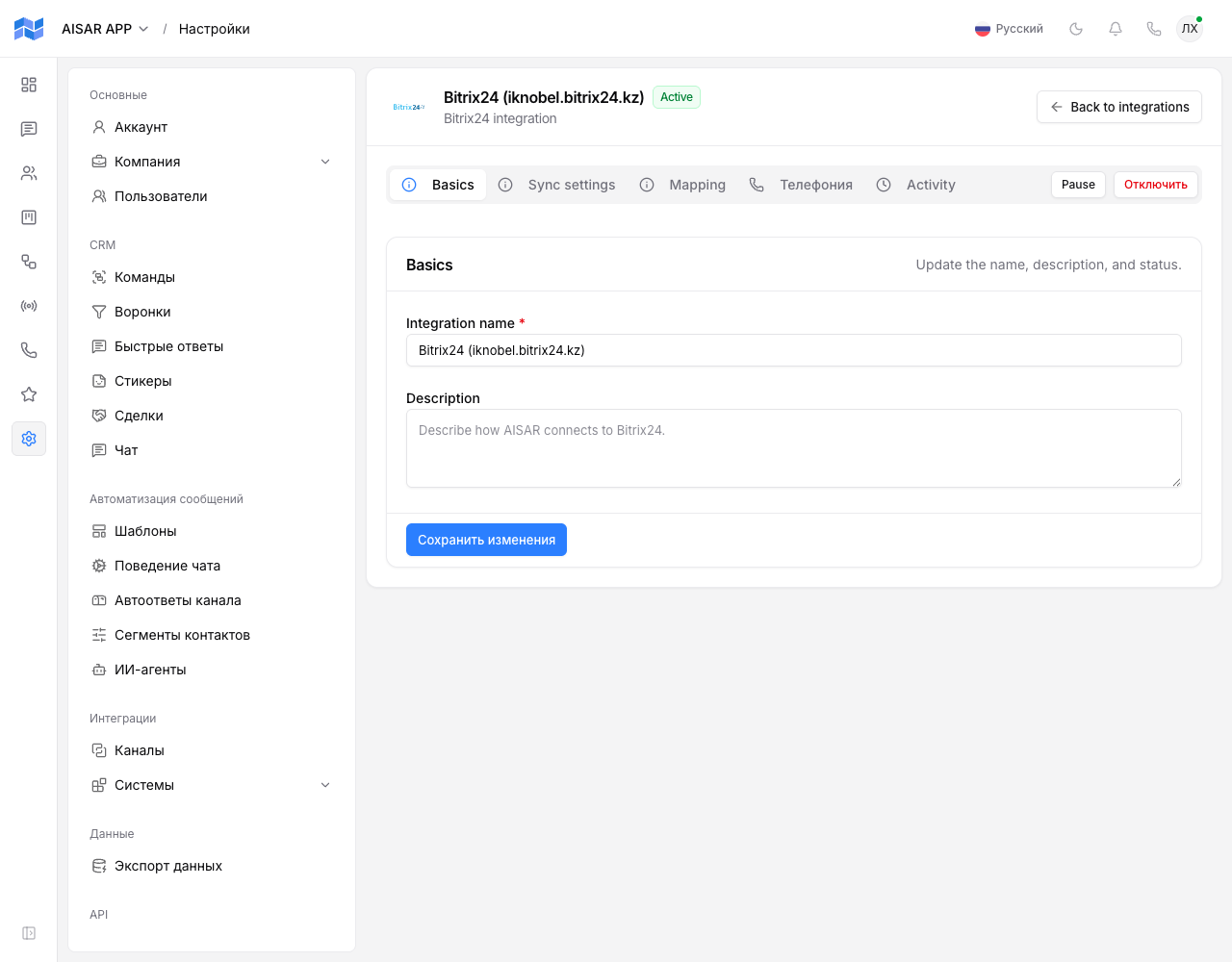Click the "Основные" section header
Viewport: 1232px width, 962px height.
pyautogui.click(x=118, y=95)
